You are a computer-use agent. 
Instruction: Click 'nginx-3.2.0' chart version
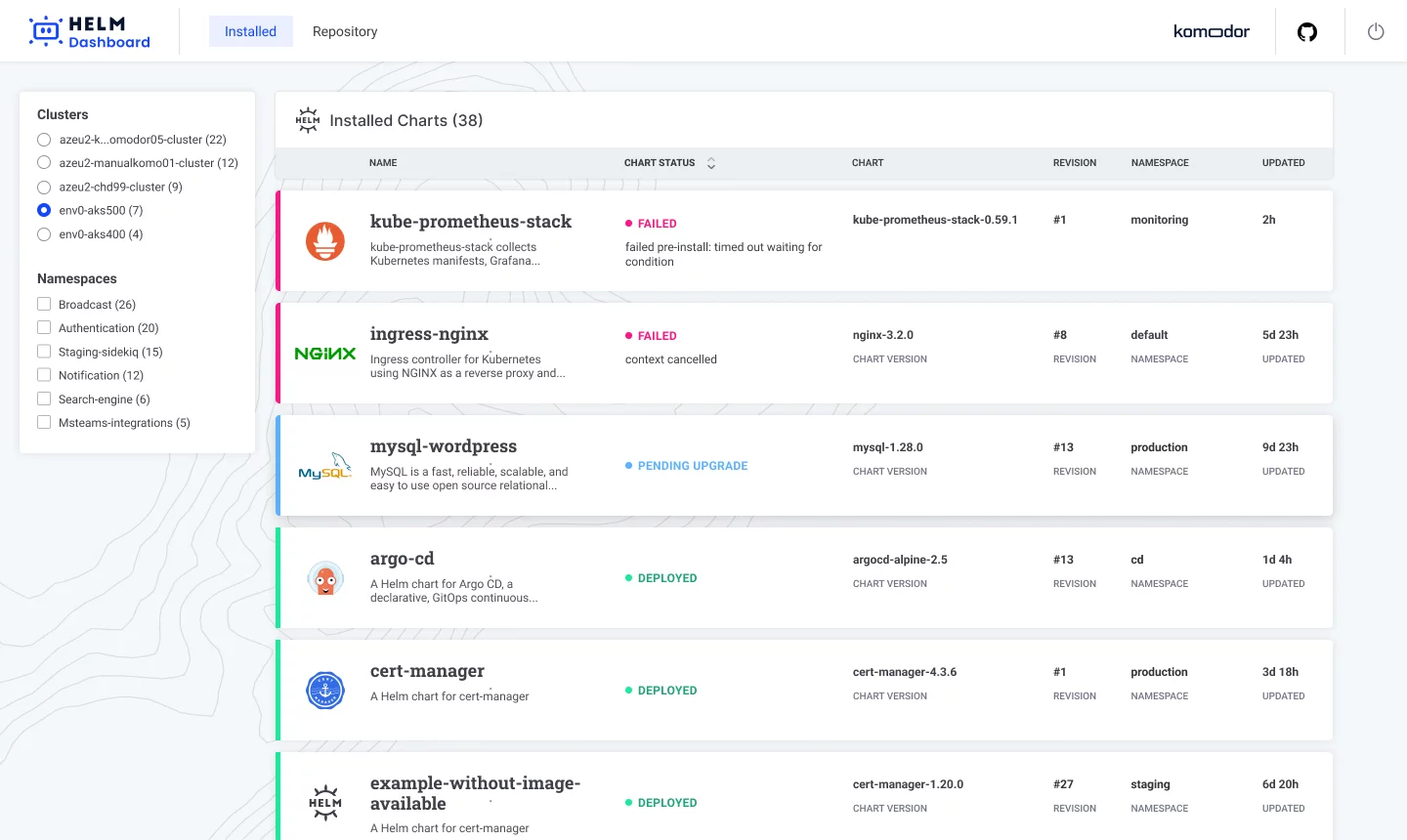[883, 335]
